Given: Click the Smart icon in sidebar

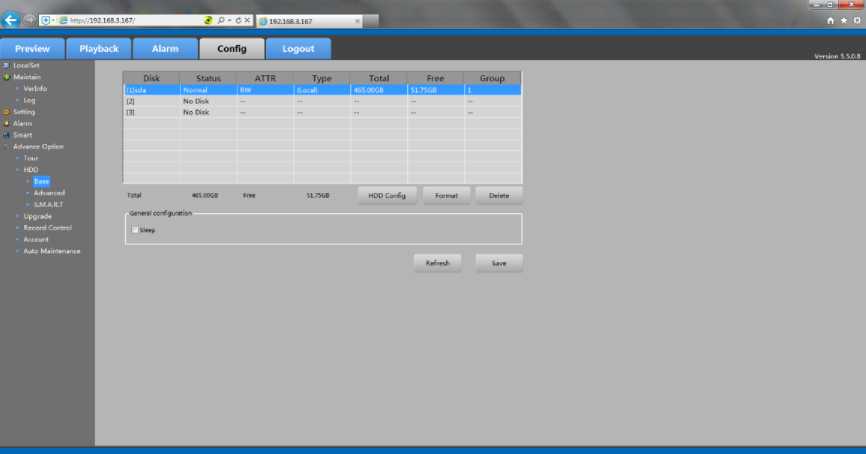Looking at the screenshot, I should click(x=6, y=135).
